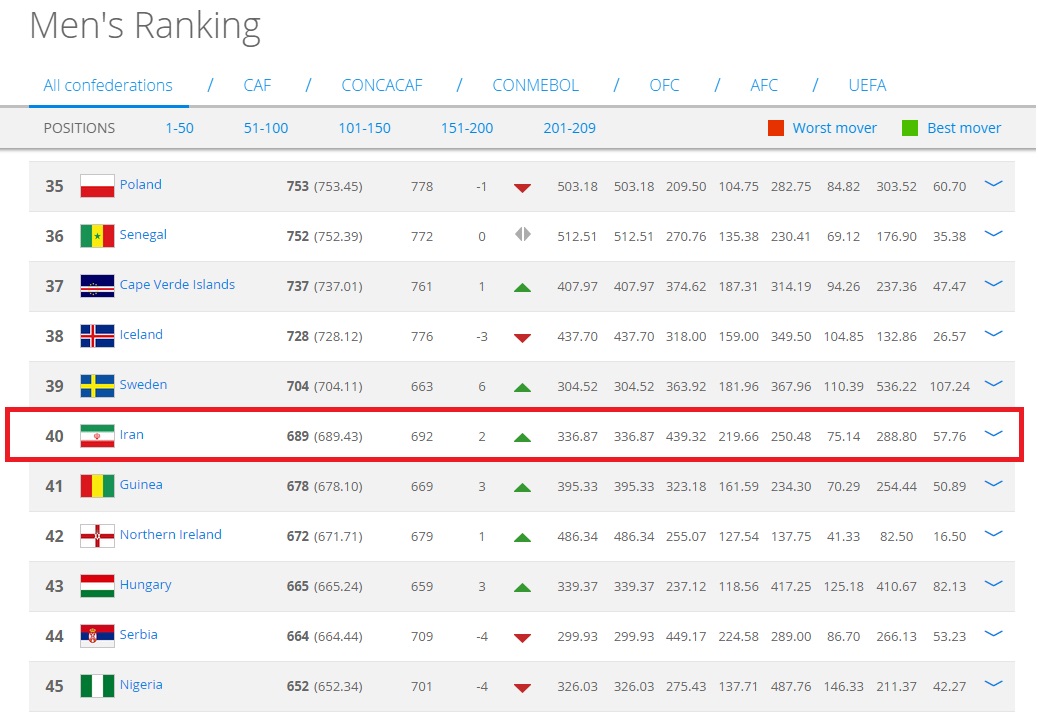
Task: Expand the Guinea row details chevron
Action: click(x=993, y=484)
